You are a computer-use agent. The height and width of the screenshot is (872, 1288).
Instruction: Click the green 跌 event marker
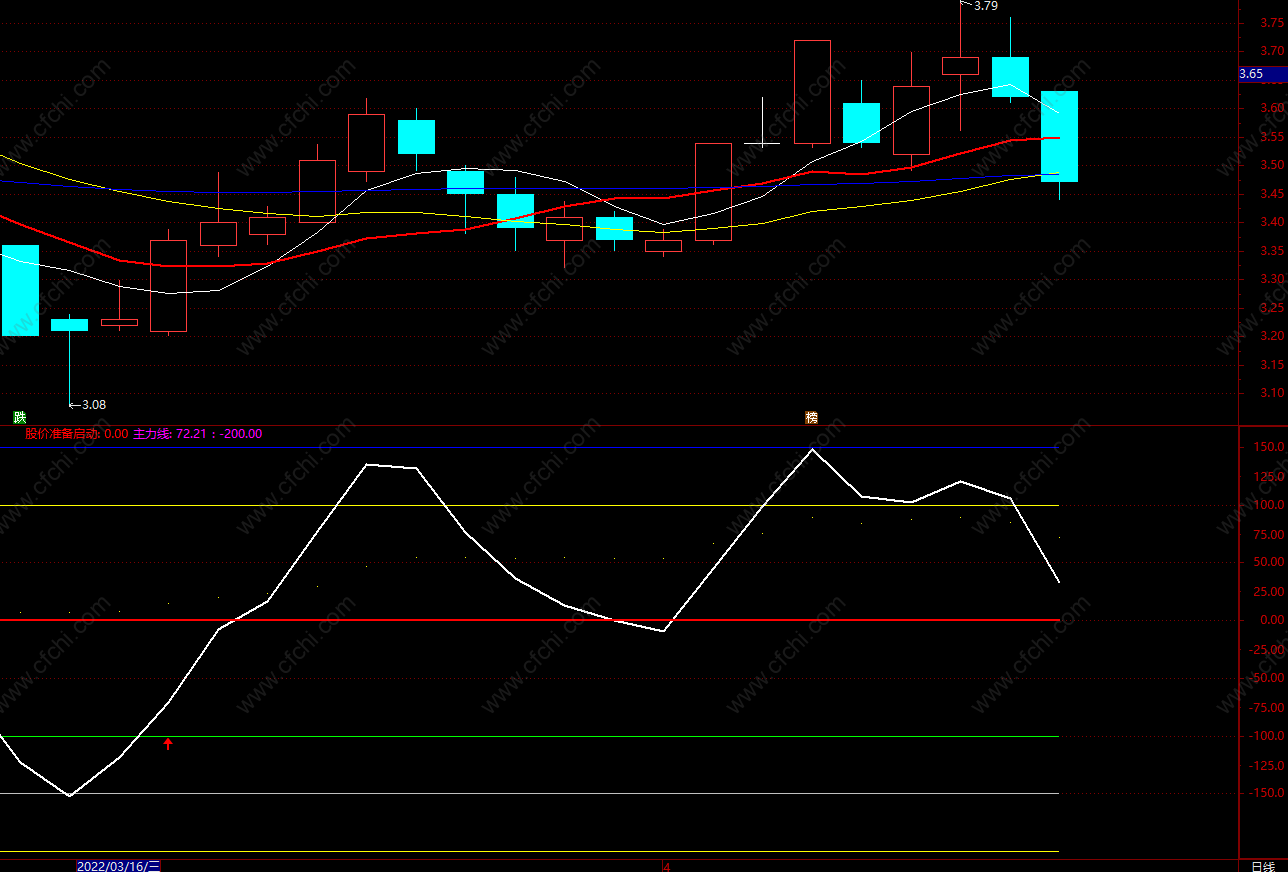(x=19, y=417)
